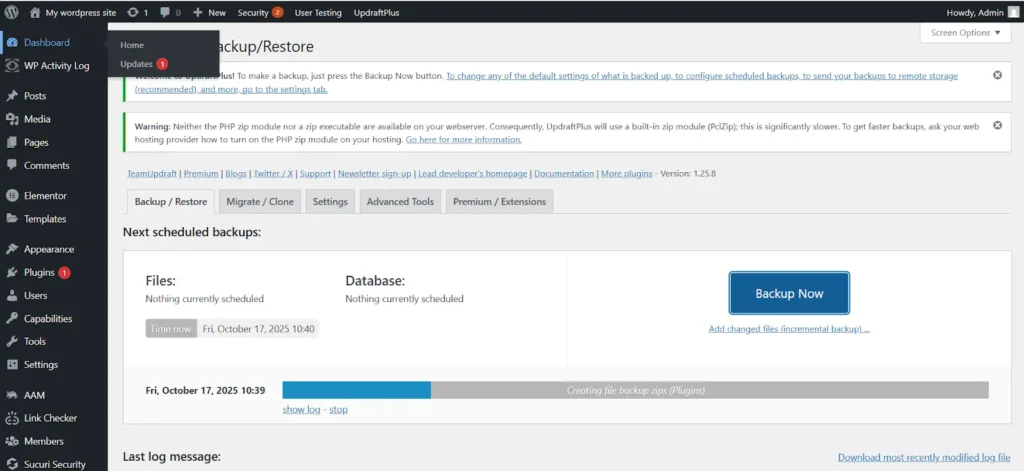Viewport: 1024px width, 471px height.
Task: Open the Premium / Extensions tab
Action: point(500,201)
